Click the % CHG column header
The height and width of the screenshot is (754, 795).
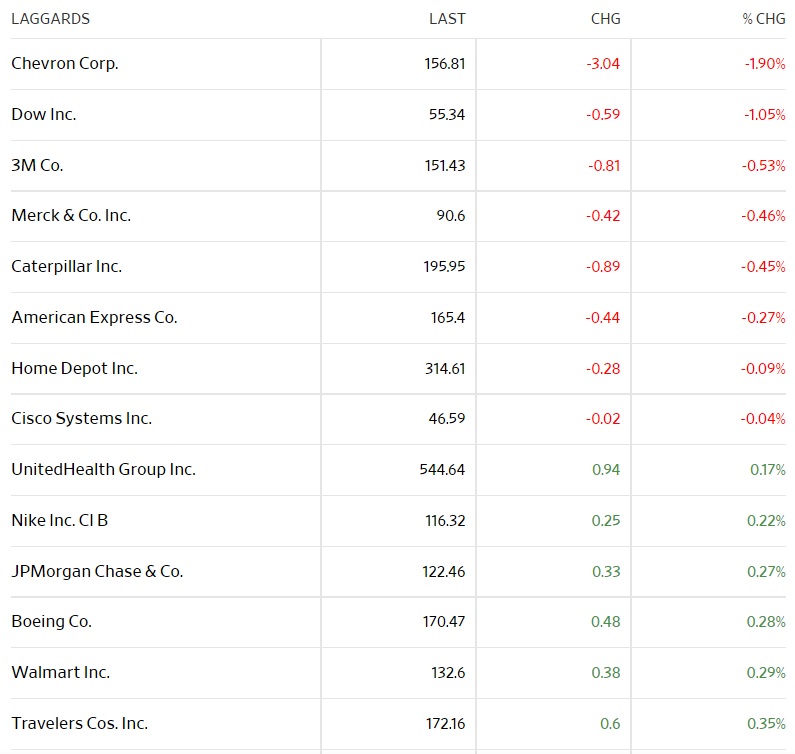point(764,19)
